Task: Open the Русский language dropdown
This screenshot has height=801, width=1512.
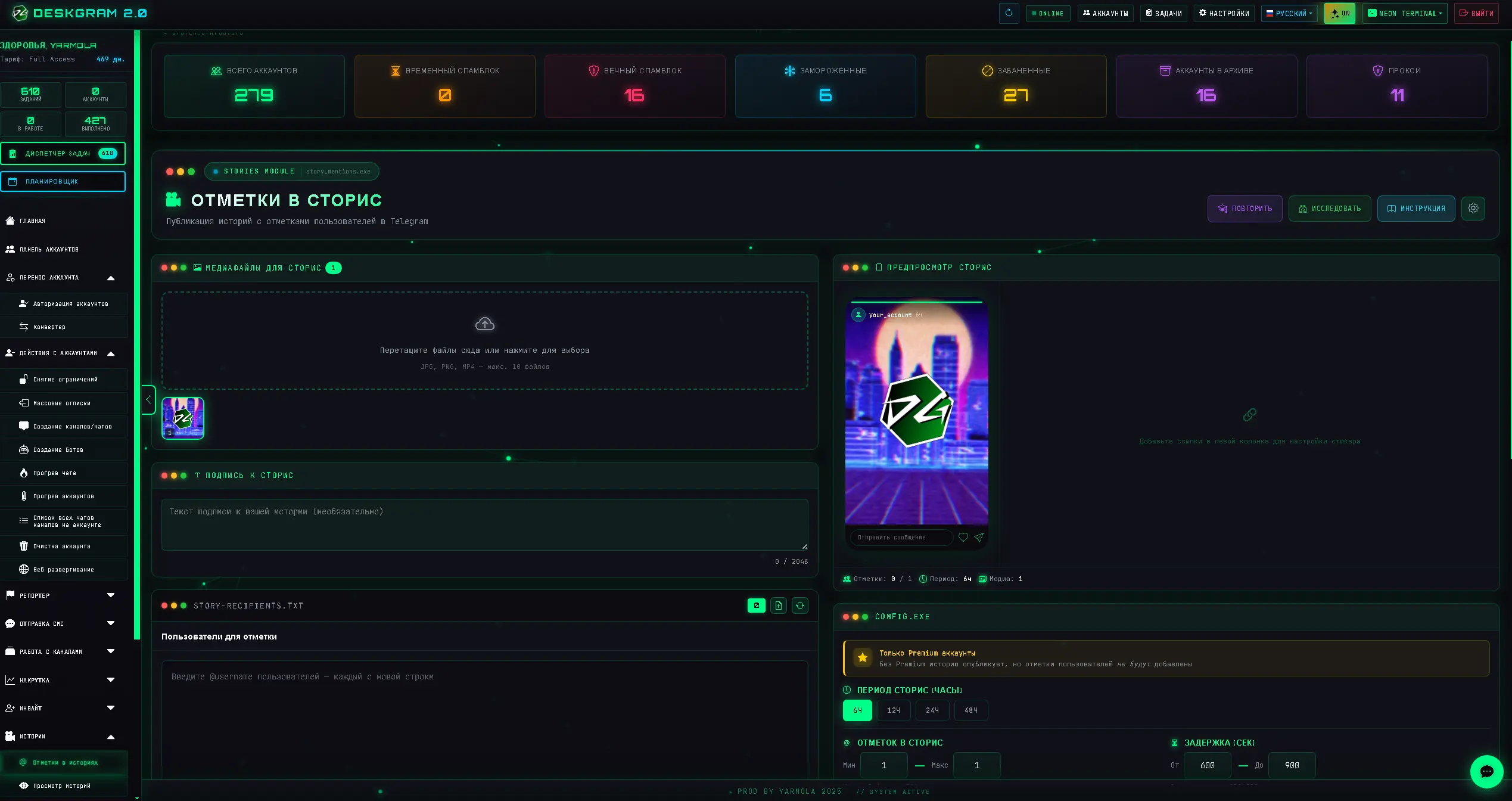Action: point(1289,13)
